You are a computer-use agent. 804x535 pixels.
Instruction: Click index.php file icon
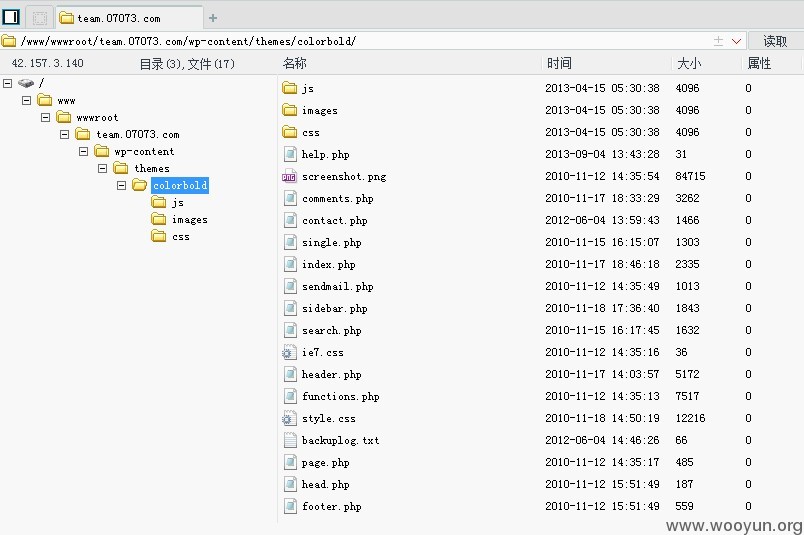pos(290,264)
